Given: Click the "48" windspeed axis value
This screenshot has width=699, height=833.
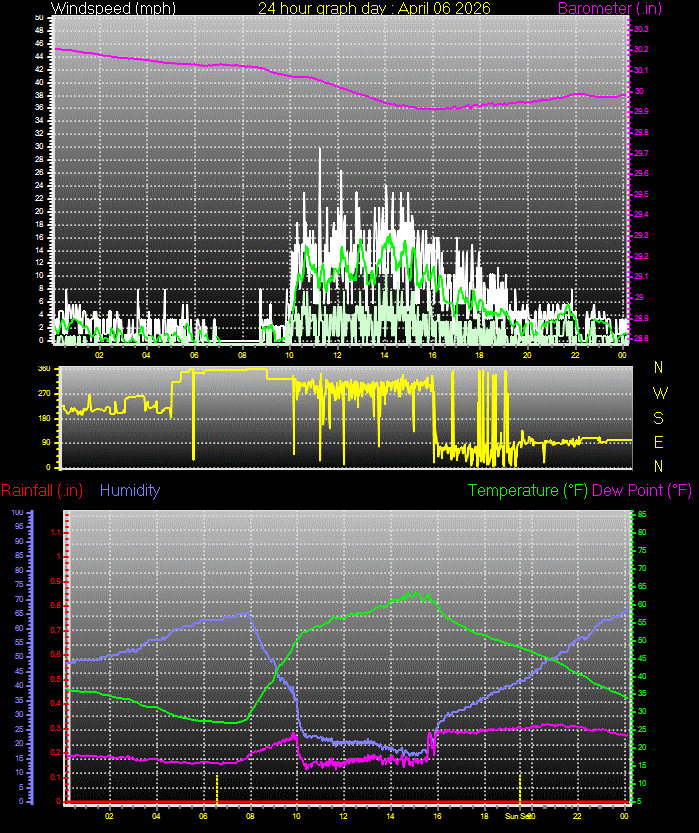Looking at the screenshot, I should click(39, 30).
